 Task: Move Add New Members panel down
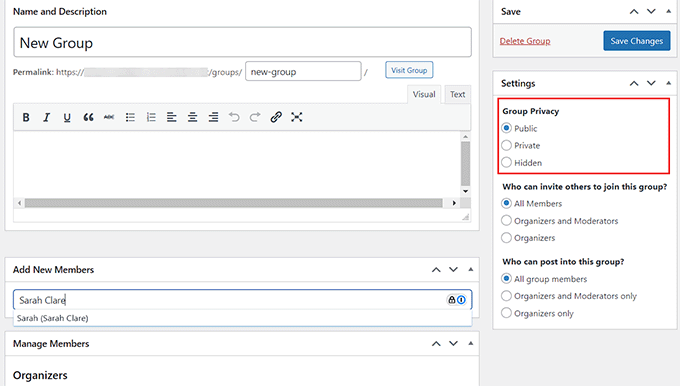click(x=453, y=270)
